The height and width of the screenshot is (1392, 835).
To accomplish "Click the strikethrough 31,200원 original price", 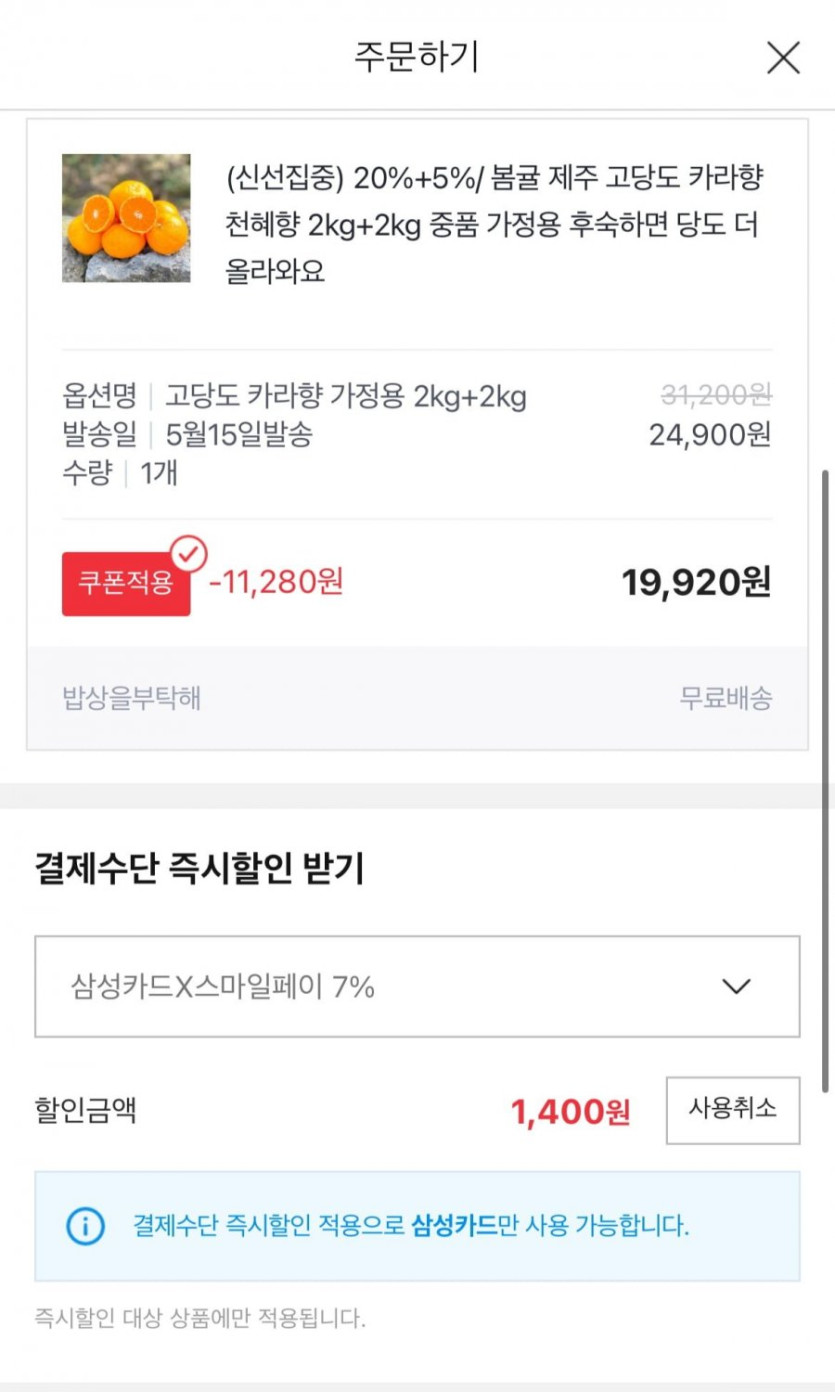I will [x=716, y=396].
